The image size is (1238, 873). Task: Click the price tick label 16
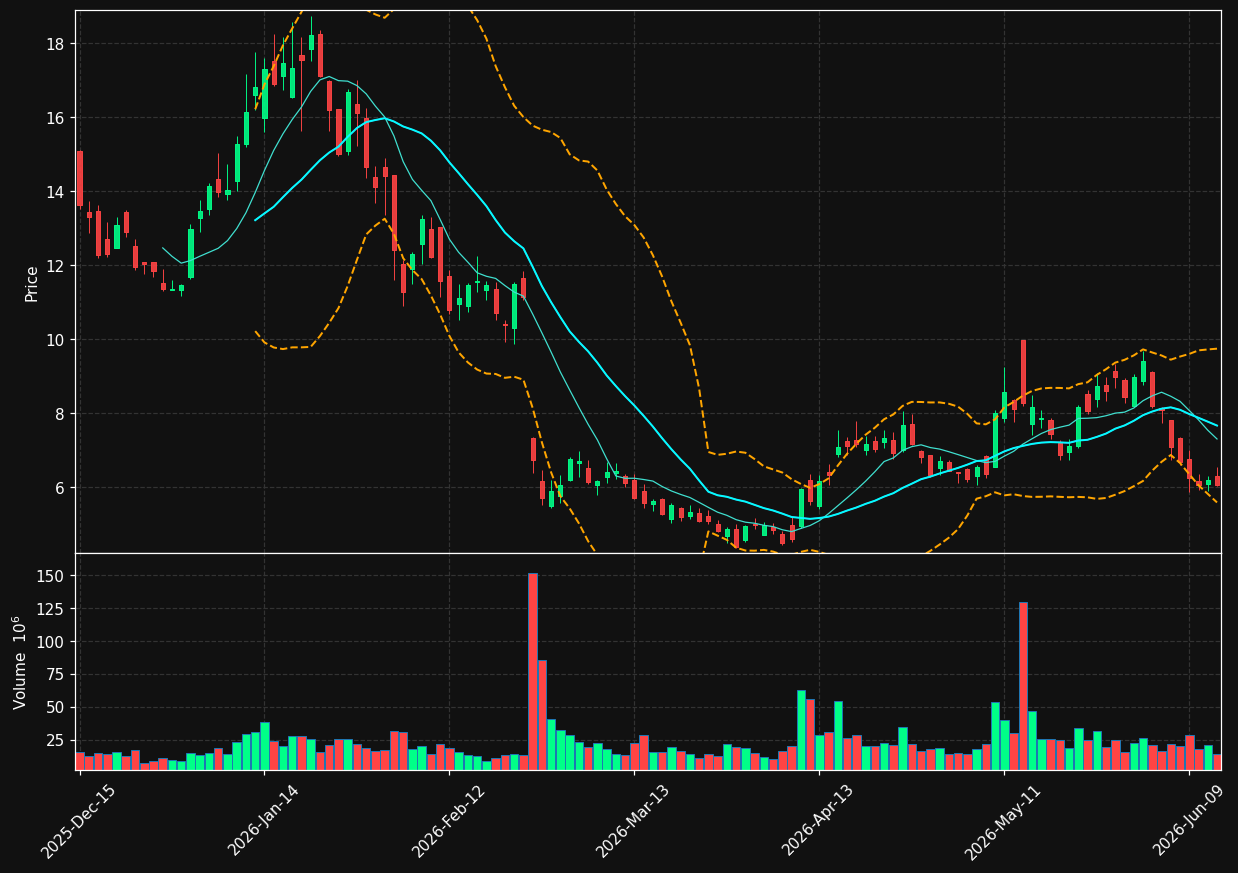coord(55,118)
